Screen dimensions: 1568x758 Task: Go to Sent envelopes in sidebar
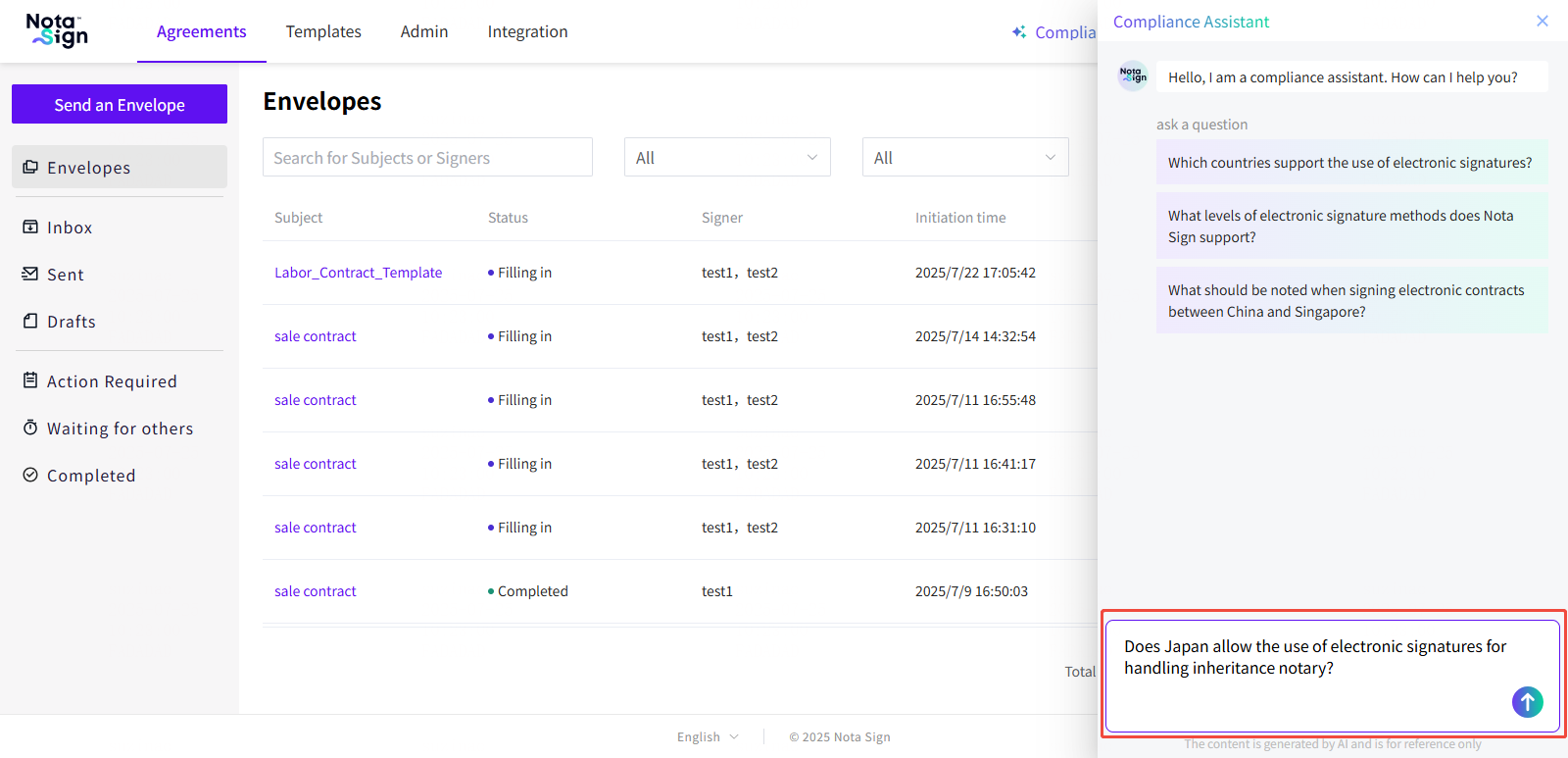65,275
